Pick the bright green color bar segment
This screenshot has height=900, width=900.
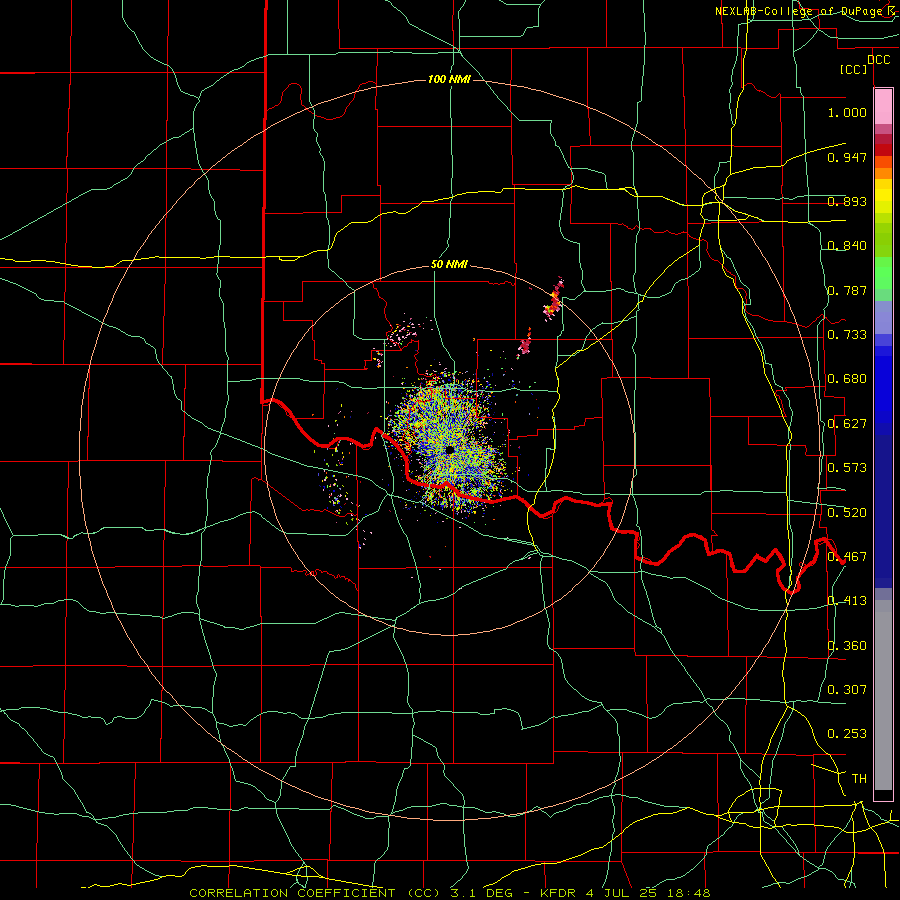[883, 272]
